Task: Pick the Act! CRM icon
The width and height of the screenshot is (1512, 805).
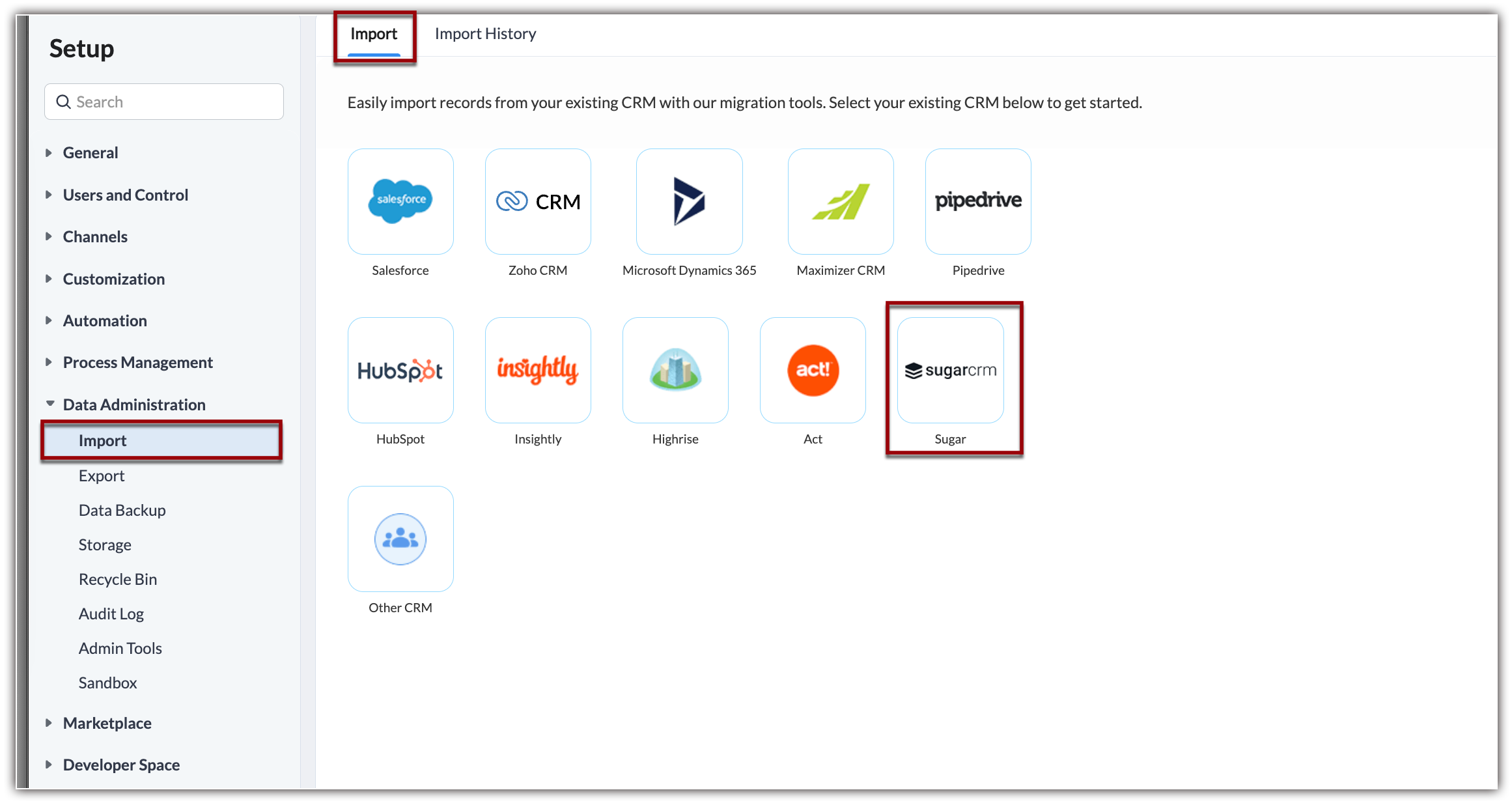Action: (x=813, y=370)
